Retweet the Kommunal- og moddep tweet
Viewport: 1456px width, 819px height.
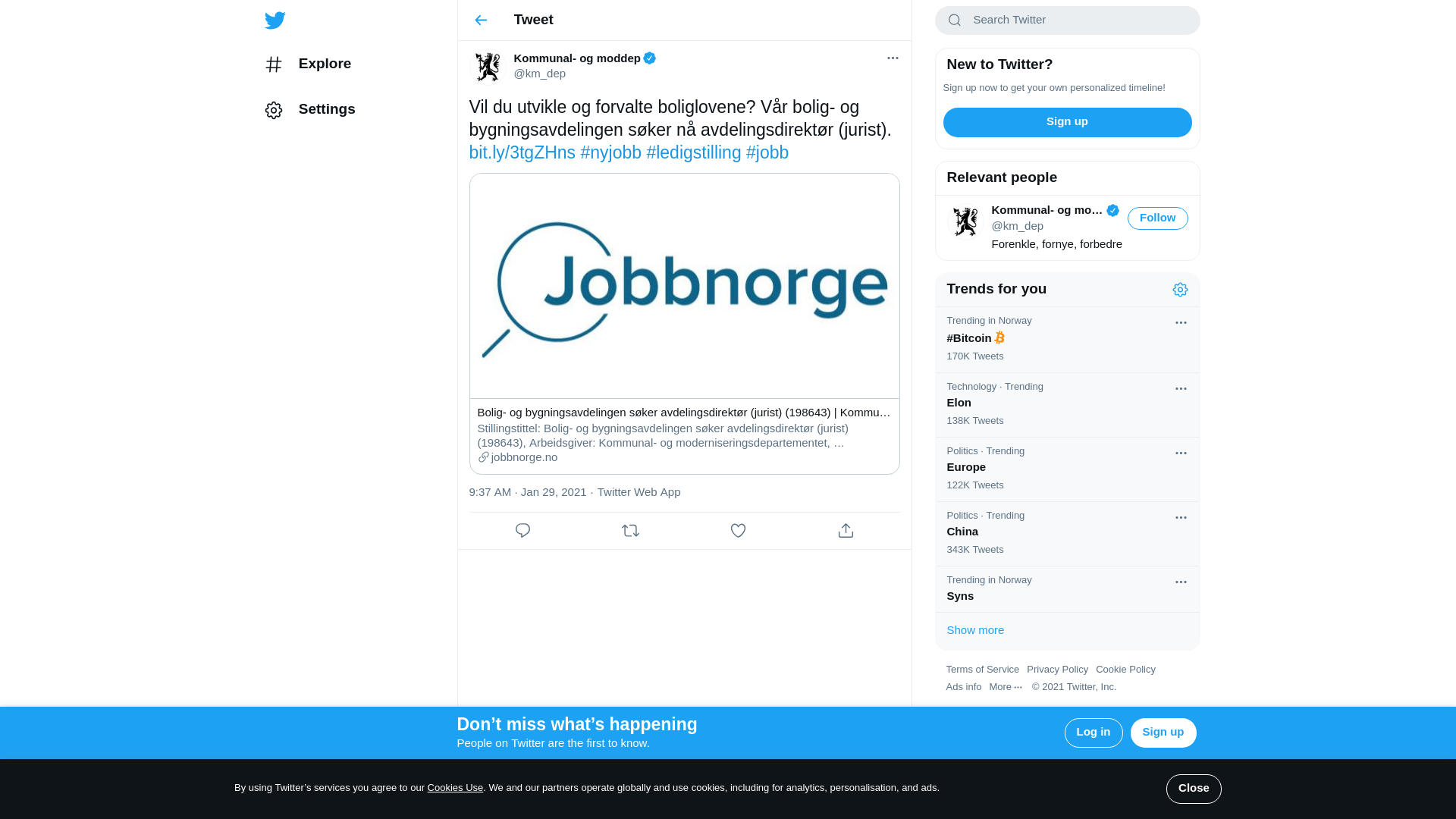pos(630,531)
